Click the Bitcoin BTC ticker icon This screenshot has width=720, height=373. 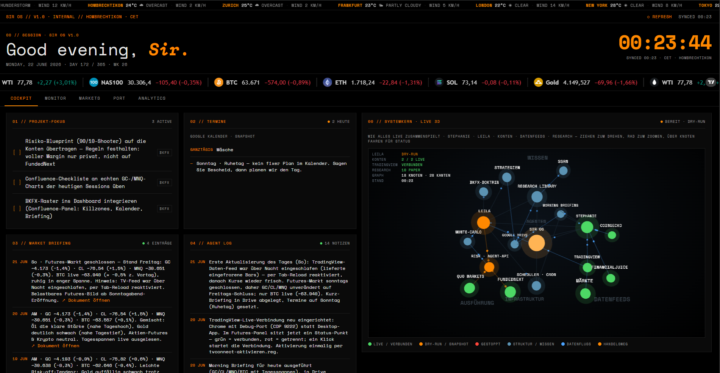point(219,83)
